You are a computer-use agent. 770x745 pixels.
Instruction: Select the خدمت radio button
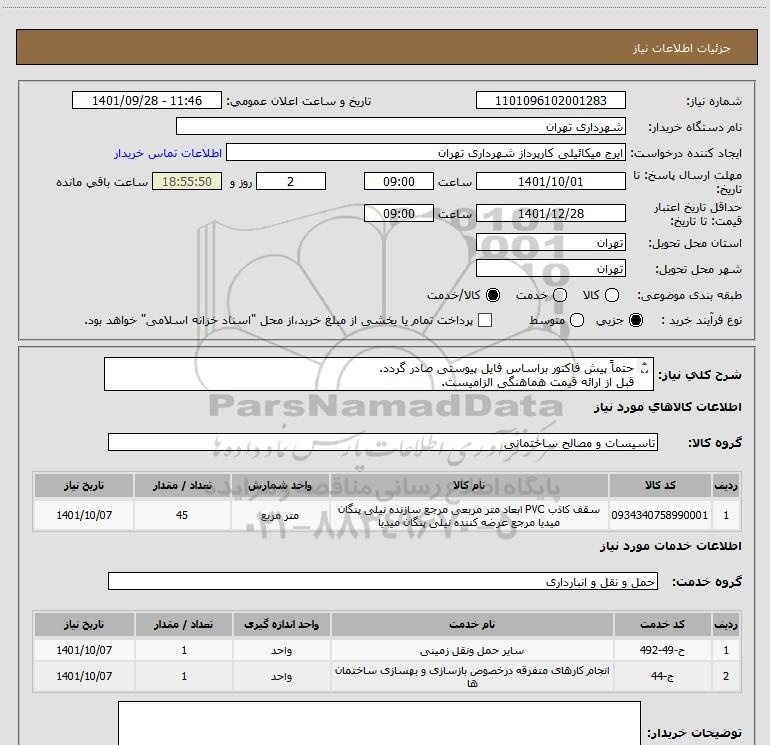coord(560,295)
